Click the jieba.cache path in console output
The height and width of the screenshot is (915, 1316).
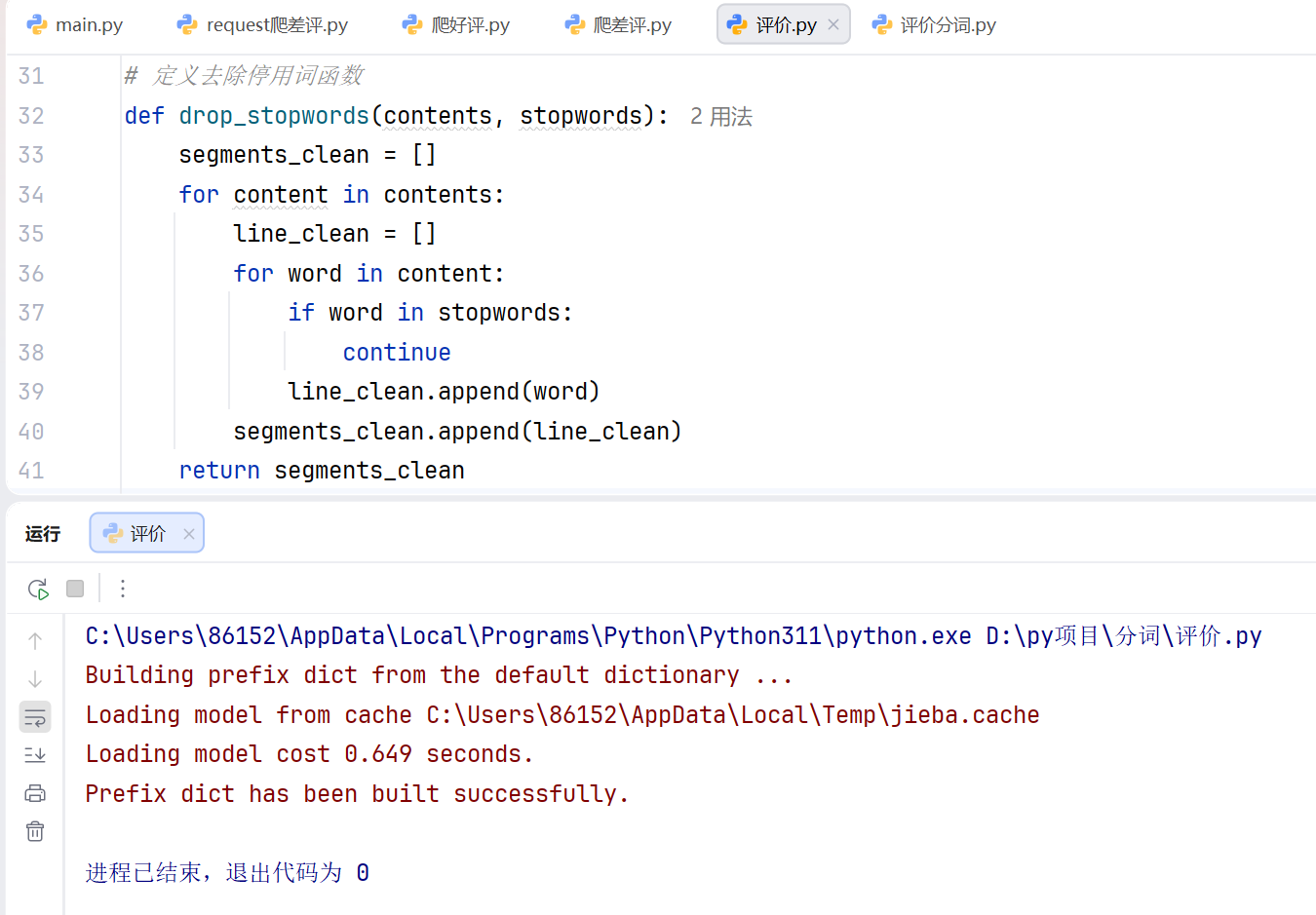coord(733,715)
